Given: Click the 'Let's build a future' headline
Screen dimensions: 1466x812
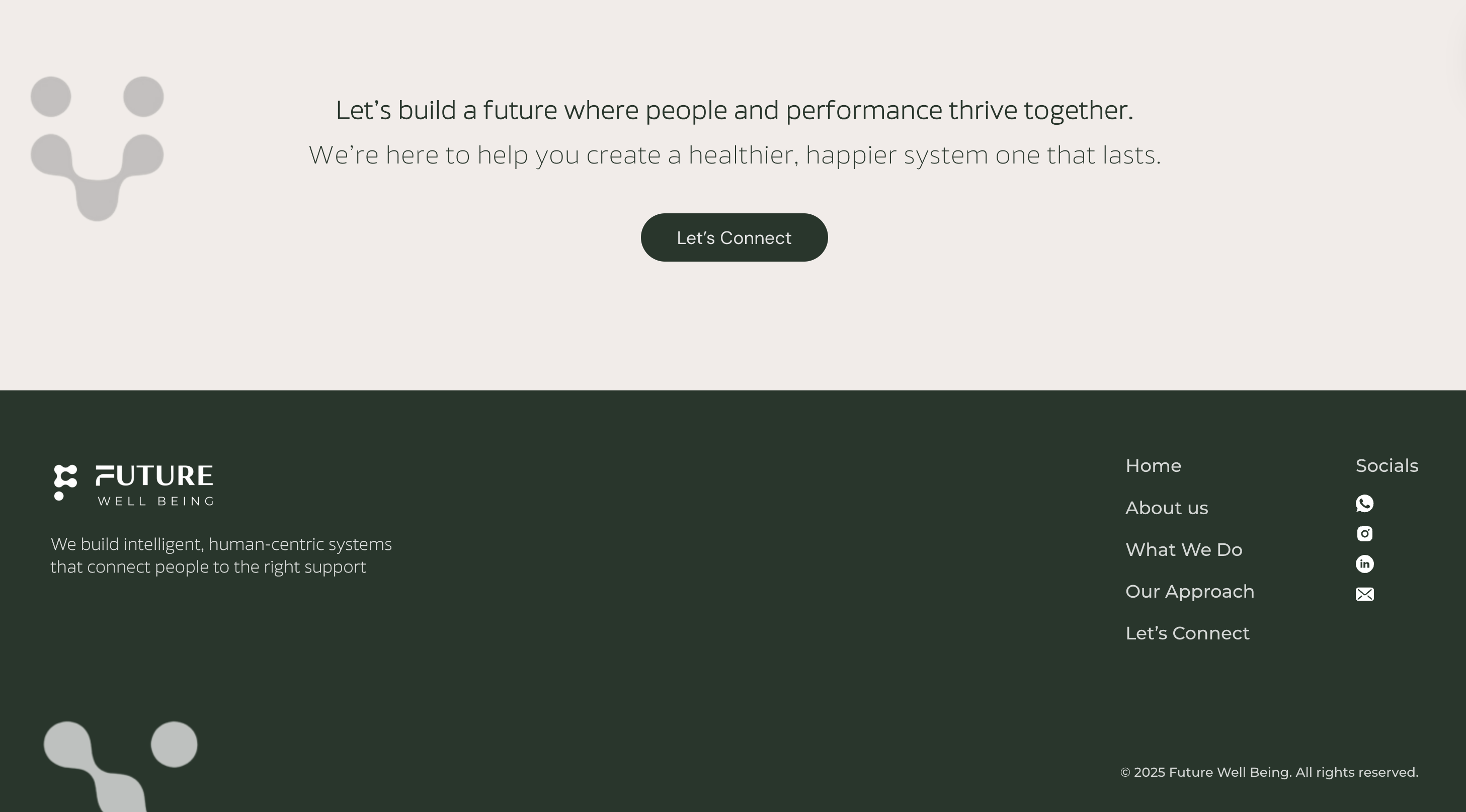Looking at the screenshot, I should [x=734, y=110].
